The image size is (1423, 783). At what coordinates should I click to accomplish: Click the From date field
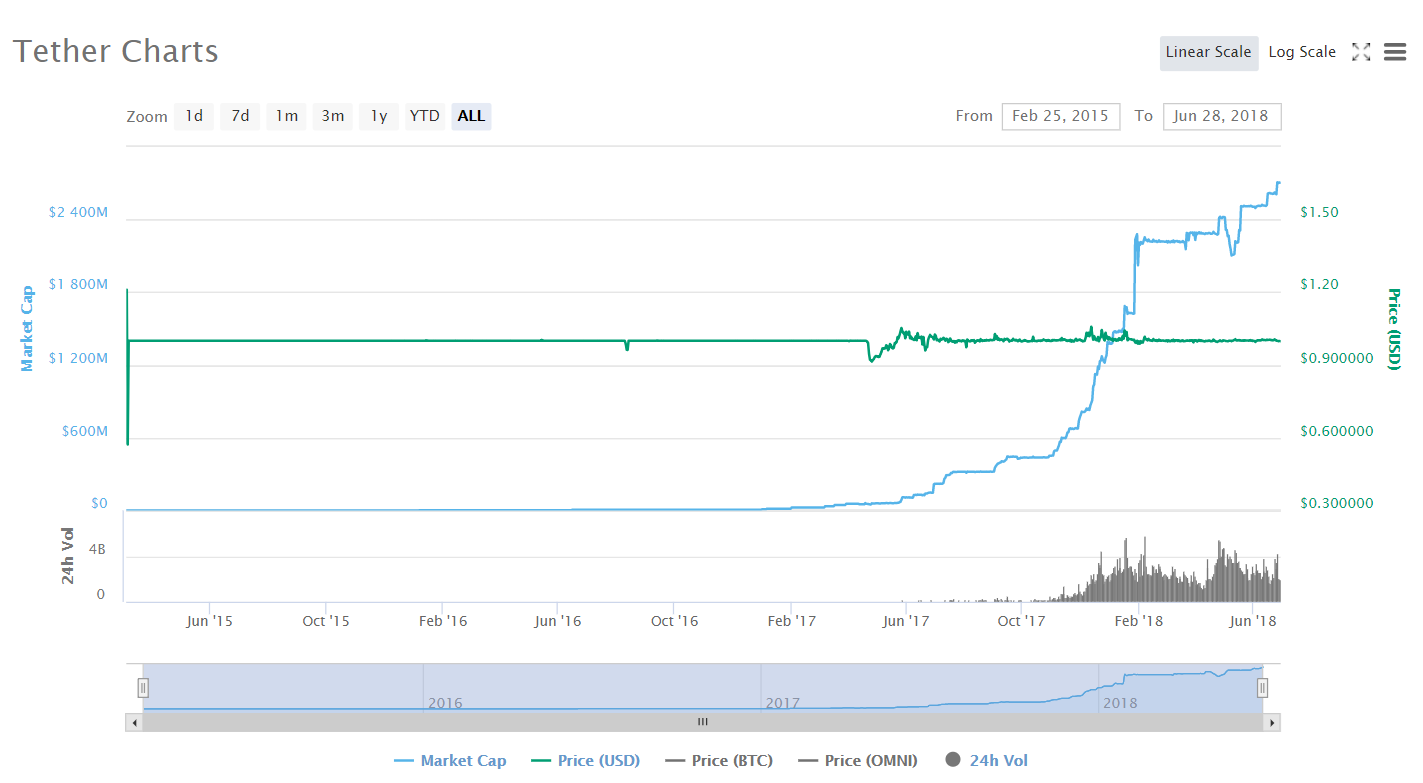1060,116
